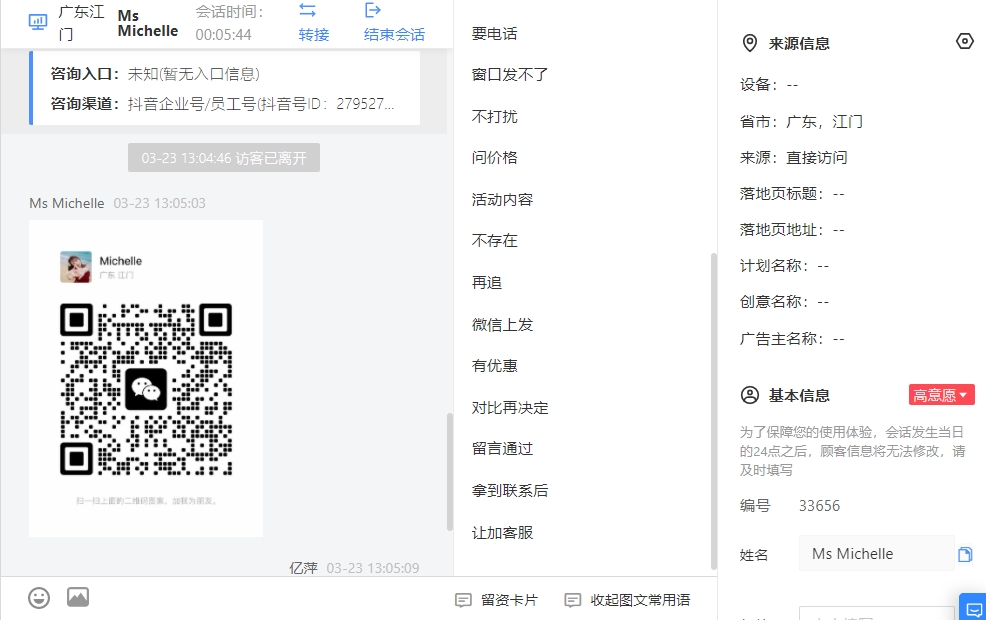Screen dimensions: 986x620
Task: Open the WeChat QR code image message
Action: pos(146,379)
